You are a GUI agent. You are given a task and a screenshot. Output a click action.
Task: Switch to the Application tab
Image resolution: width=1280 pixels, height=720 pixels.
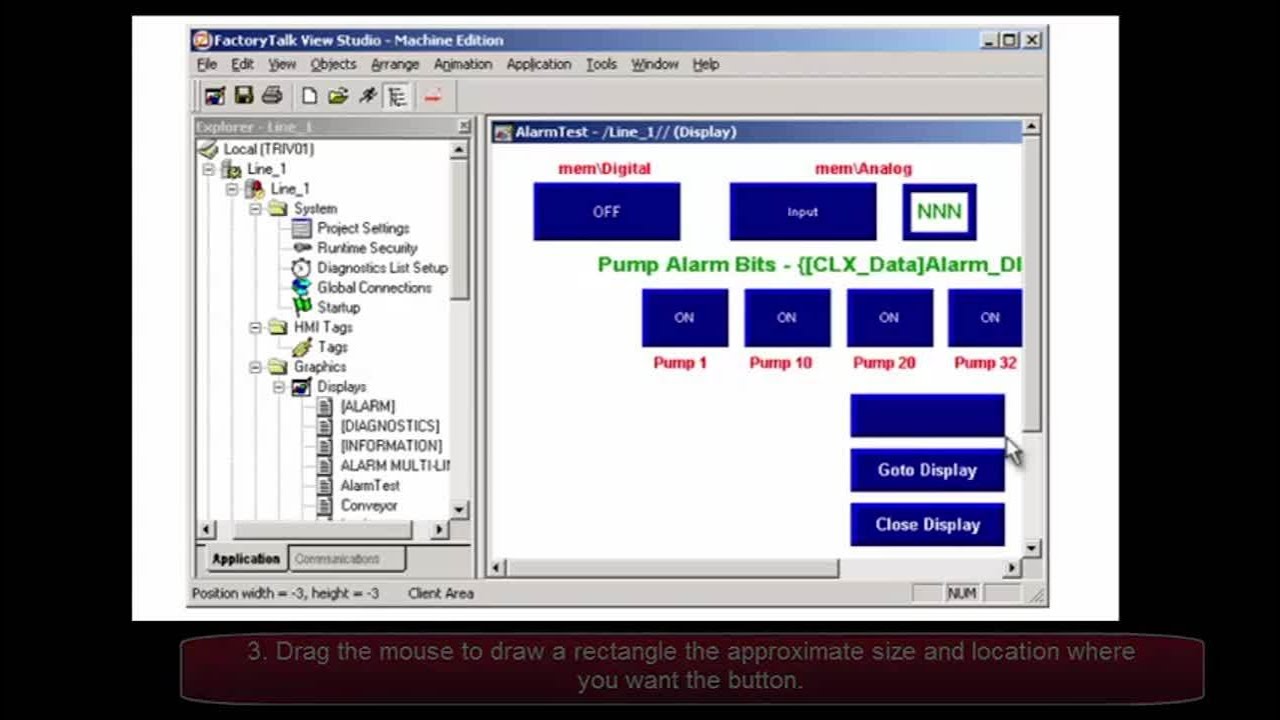[246, 559]
